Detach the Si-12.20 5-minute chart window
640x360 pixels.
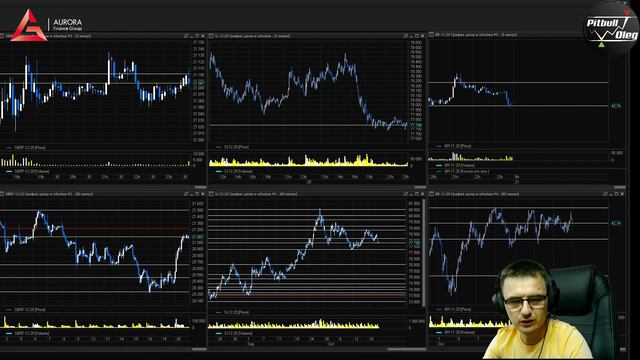point(406,36)
